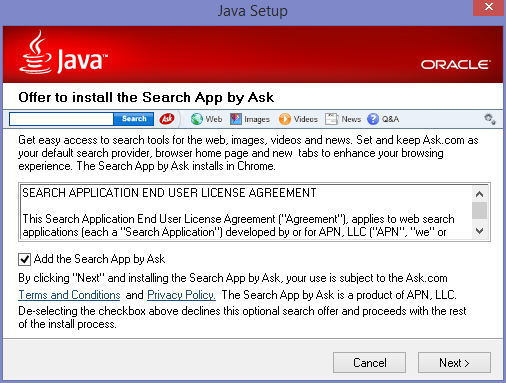Click the Next > button
Screen dimensions: 506x383
coord(454,362)
